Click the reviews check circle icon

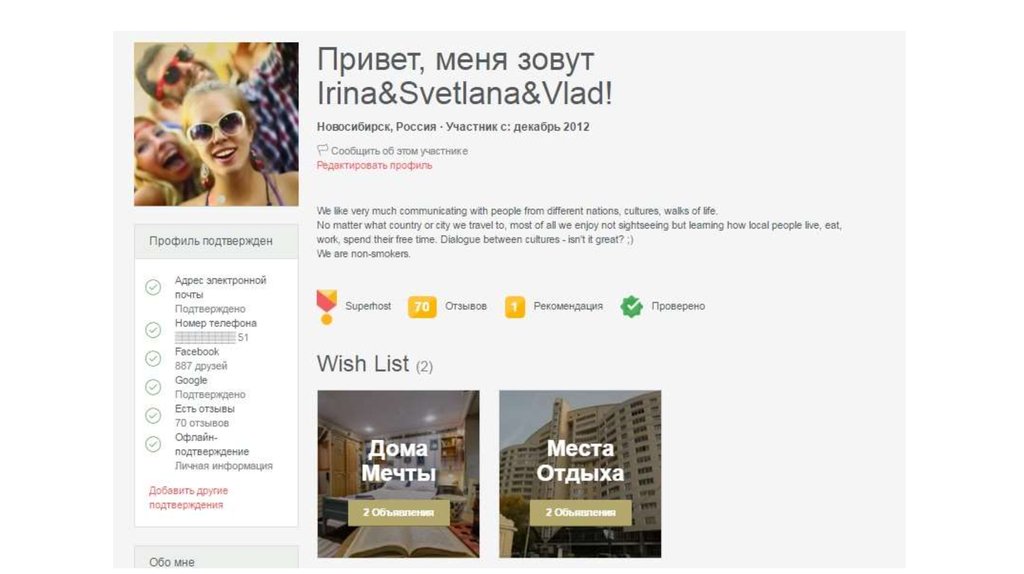pyautogui.click(x=153, y=416)
